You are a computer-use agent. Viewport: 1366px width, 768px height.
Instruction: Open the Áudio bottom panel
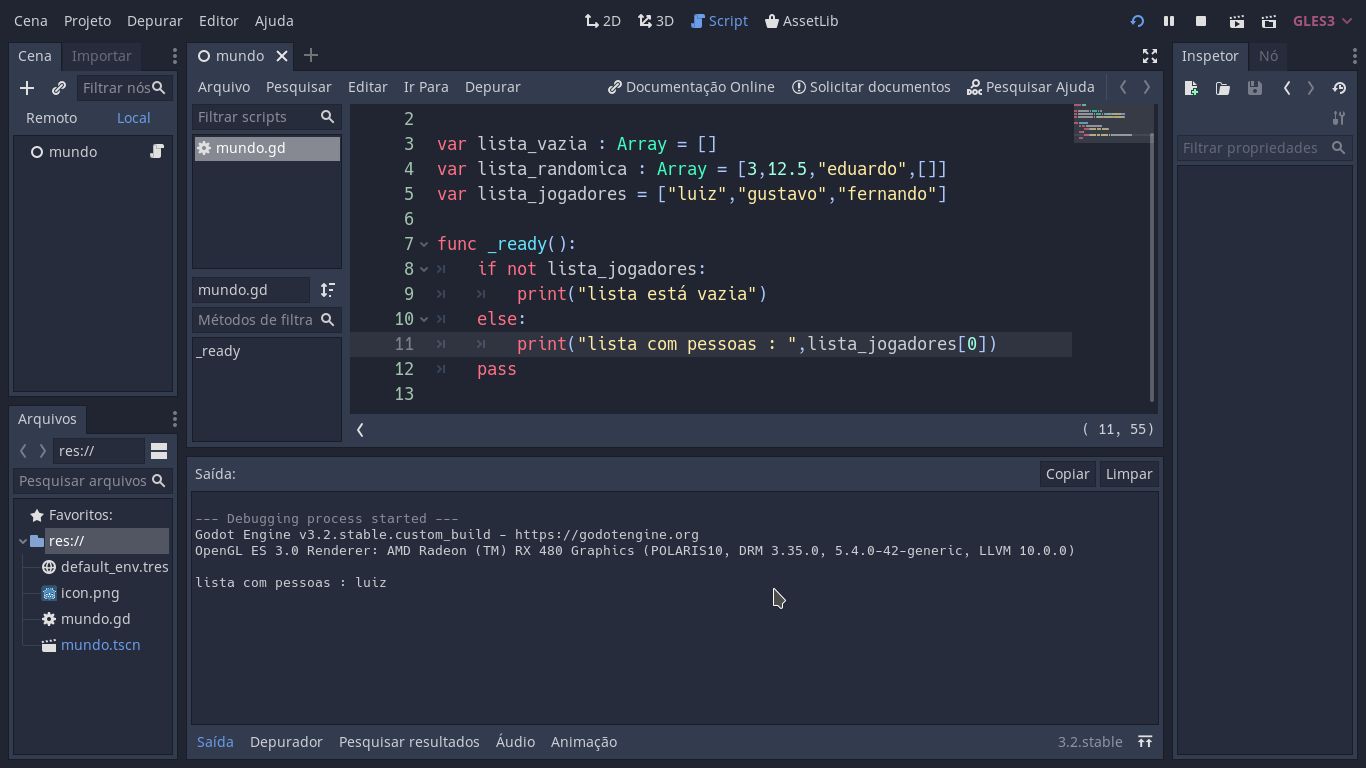(515, 742)
